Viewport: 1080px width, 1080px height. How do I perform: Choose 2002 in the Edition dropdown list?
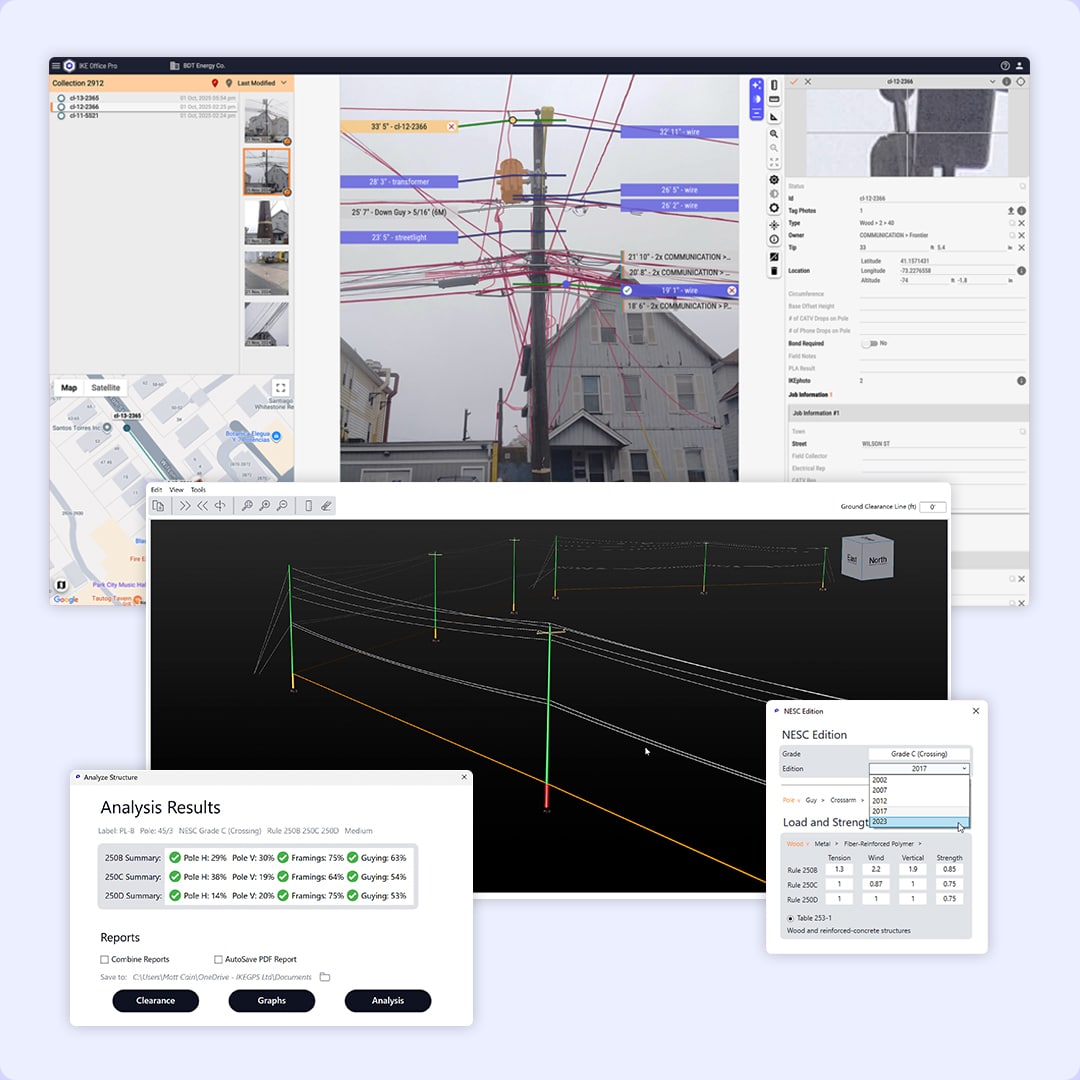coord(919,780)
